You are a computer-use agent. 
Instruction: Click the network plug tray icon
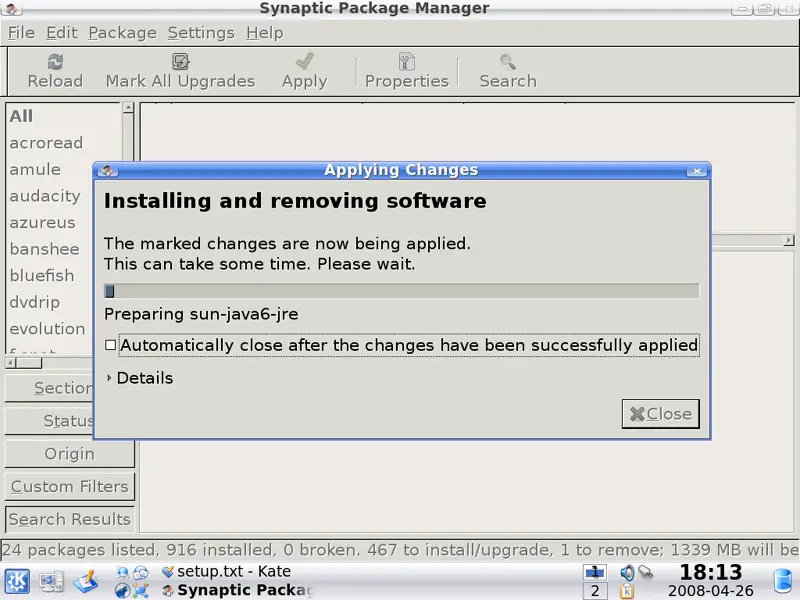(646, 572)
